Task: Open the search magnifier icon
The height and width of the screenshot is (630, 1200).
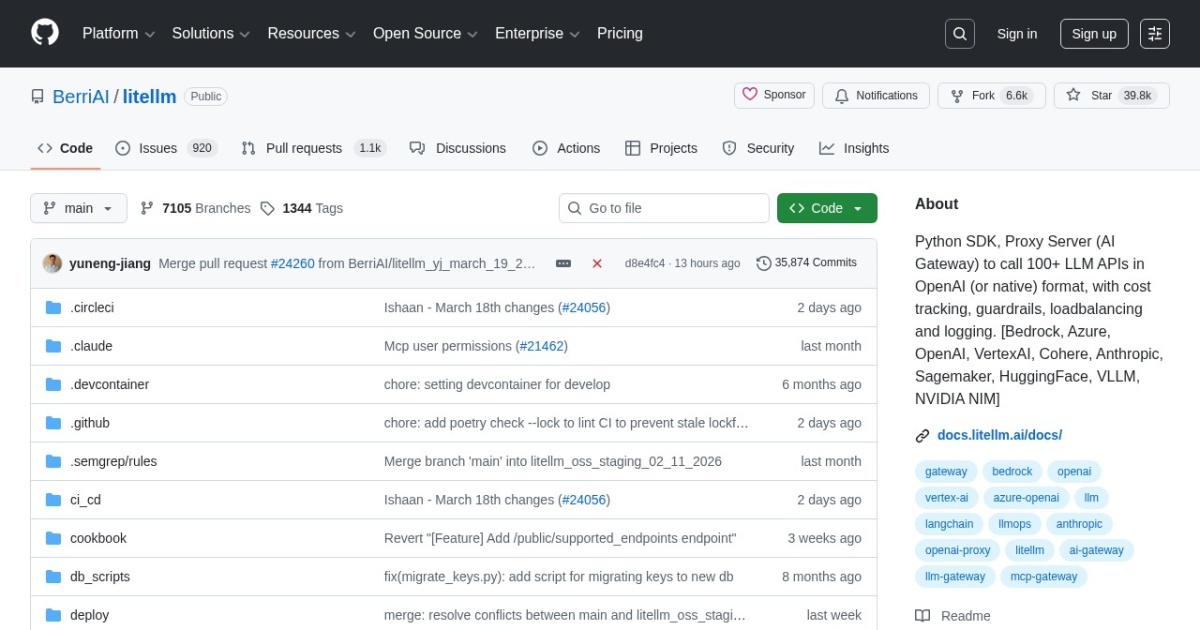Action: (959, 34)
